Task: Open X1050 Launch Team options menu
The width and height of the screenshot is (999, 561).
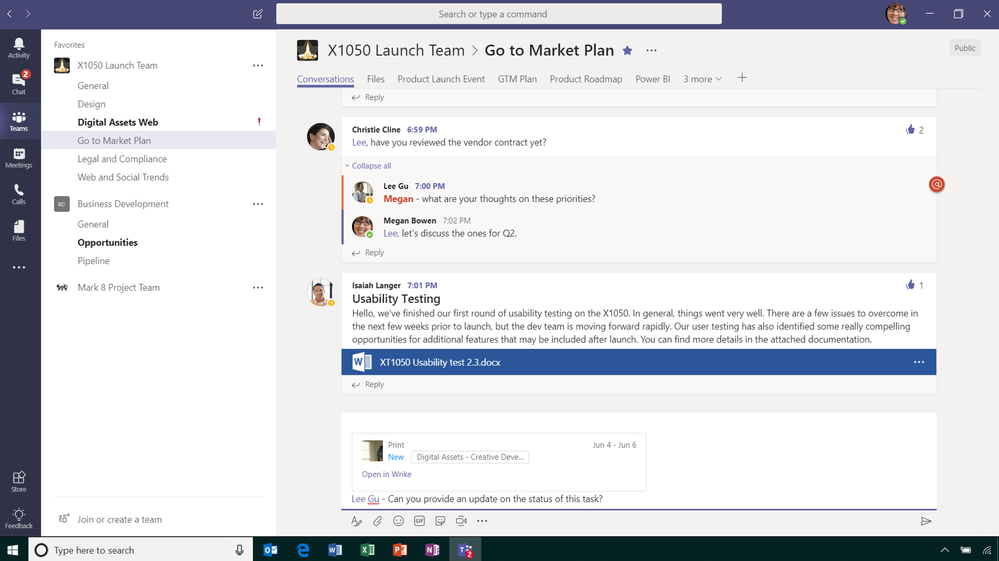Action: point(257,66)
